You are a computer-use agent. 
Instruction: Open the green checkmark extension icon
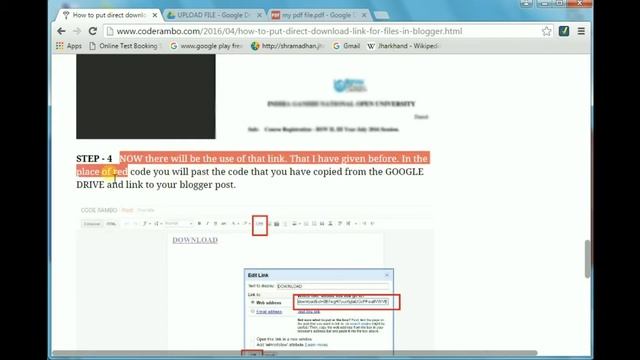564,31
